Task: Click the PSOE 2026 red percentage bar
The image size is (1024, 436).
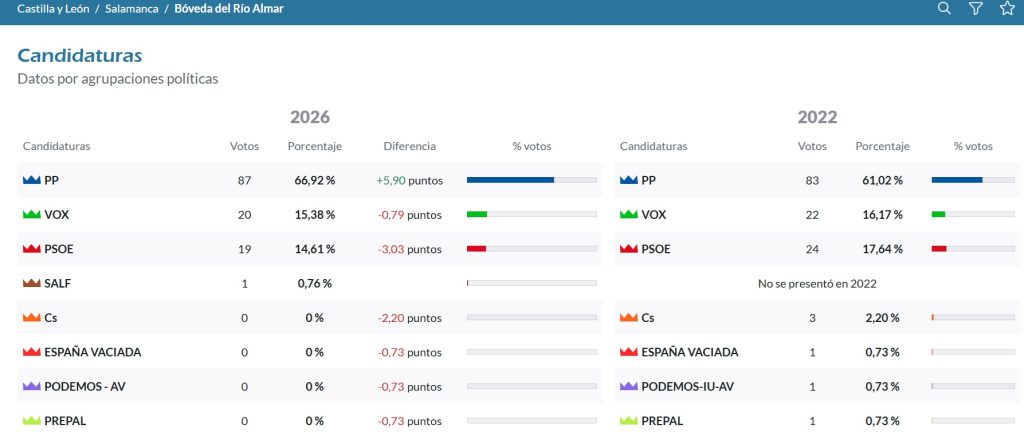Action: (x=532, y=249)
